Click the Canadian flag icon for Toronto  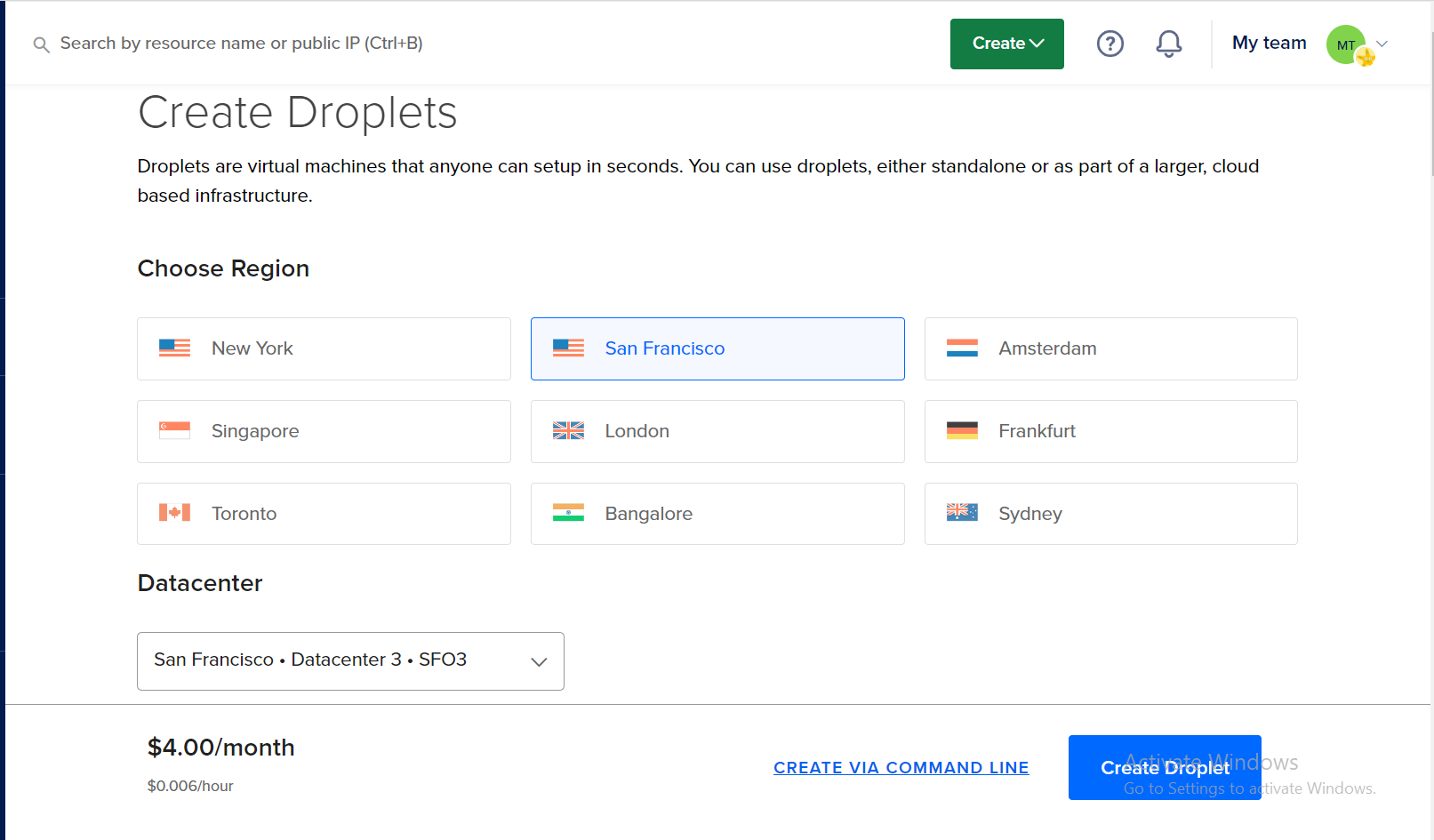[x=174, y=513]
